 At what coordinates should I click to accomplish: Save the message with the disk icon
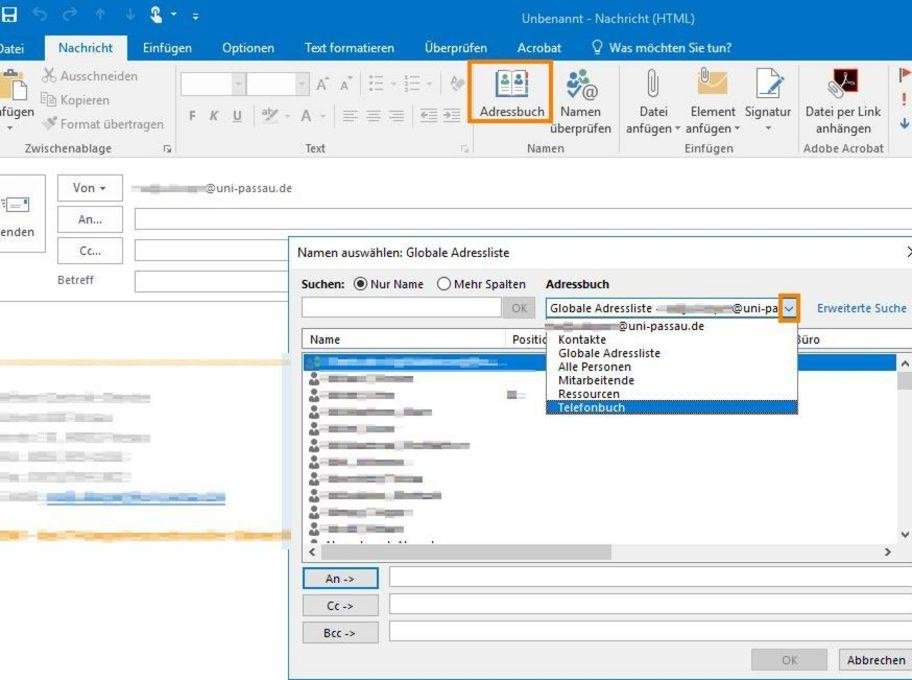click(x=9, y=15)
